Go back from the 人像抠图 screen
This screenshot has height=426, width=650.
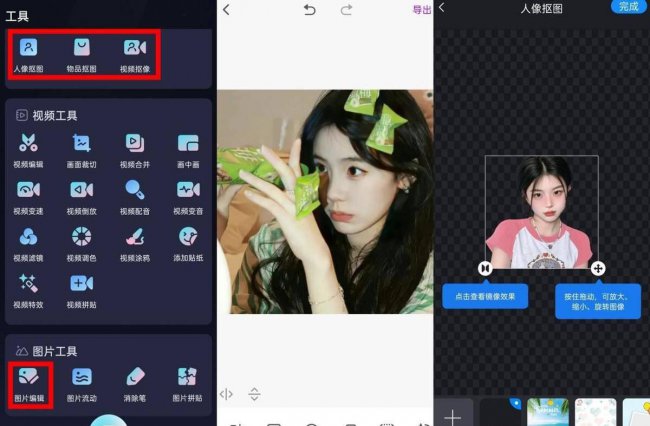coord(441,7)
